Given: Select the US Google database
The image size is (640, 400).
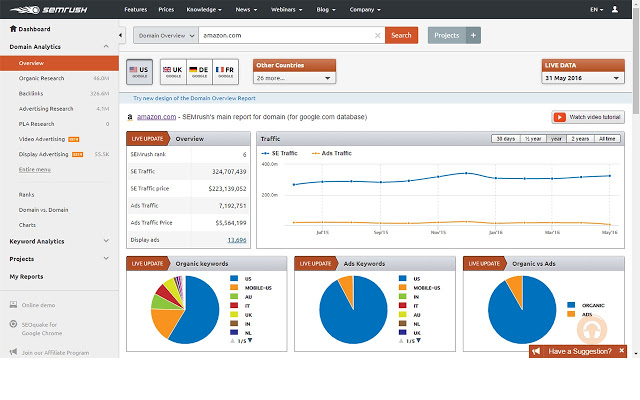Looking at the screenshot, I should 139,72.
